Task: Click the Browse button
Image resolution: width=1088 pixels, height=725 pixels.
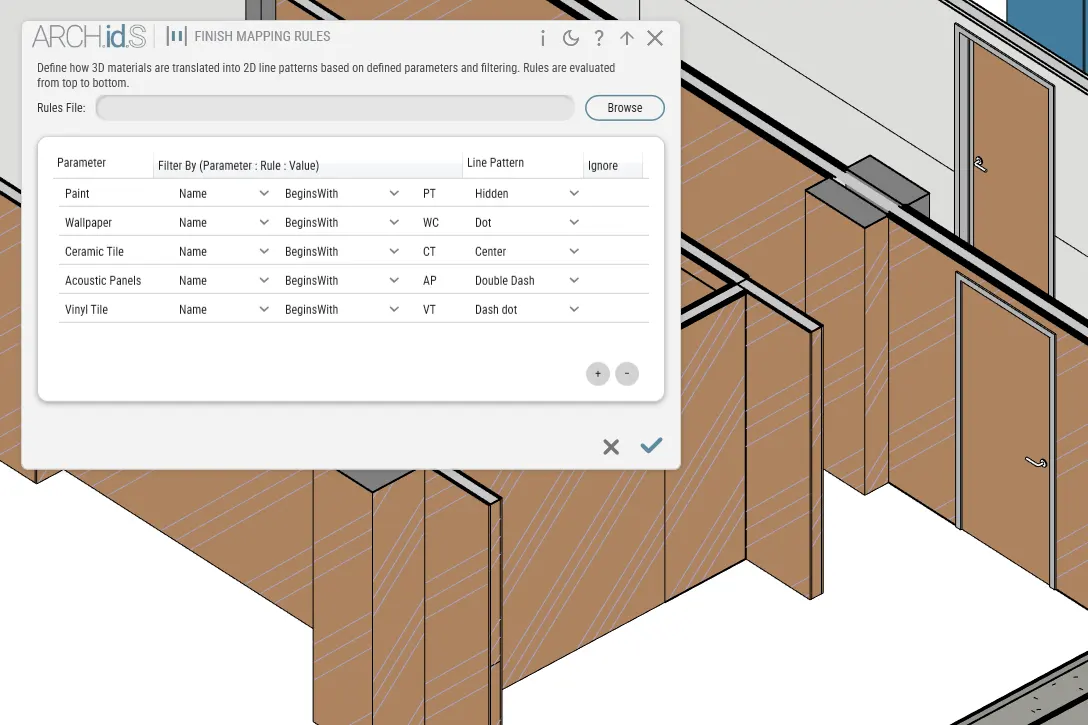Action: pyautogui.click(x=624, y=108)
